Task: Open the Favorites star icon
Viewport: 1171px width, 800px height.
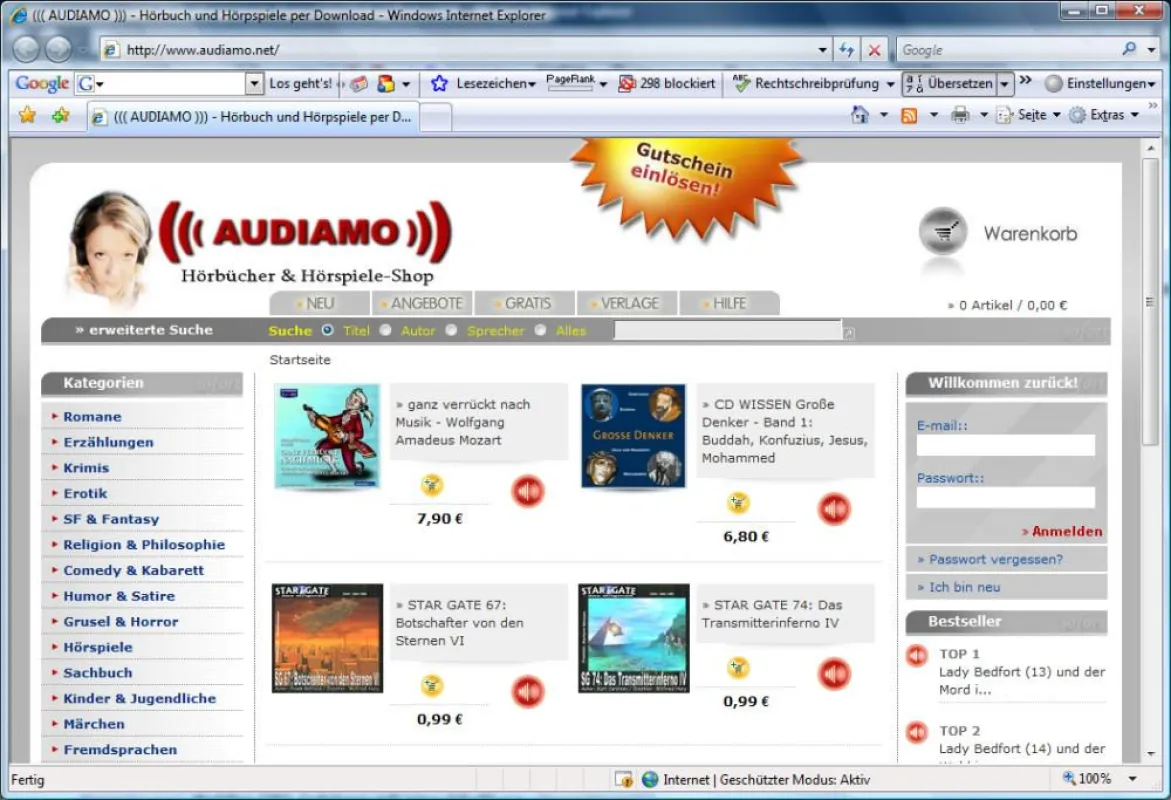Action: (28, 115)
